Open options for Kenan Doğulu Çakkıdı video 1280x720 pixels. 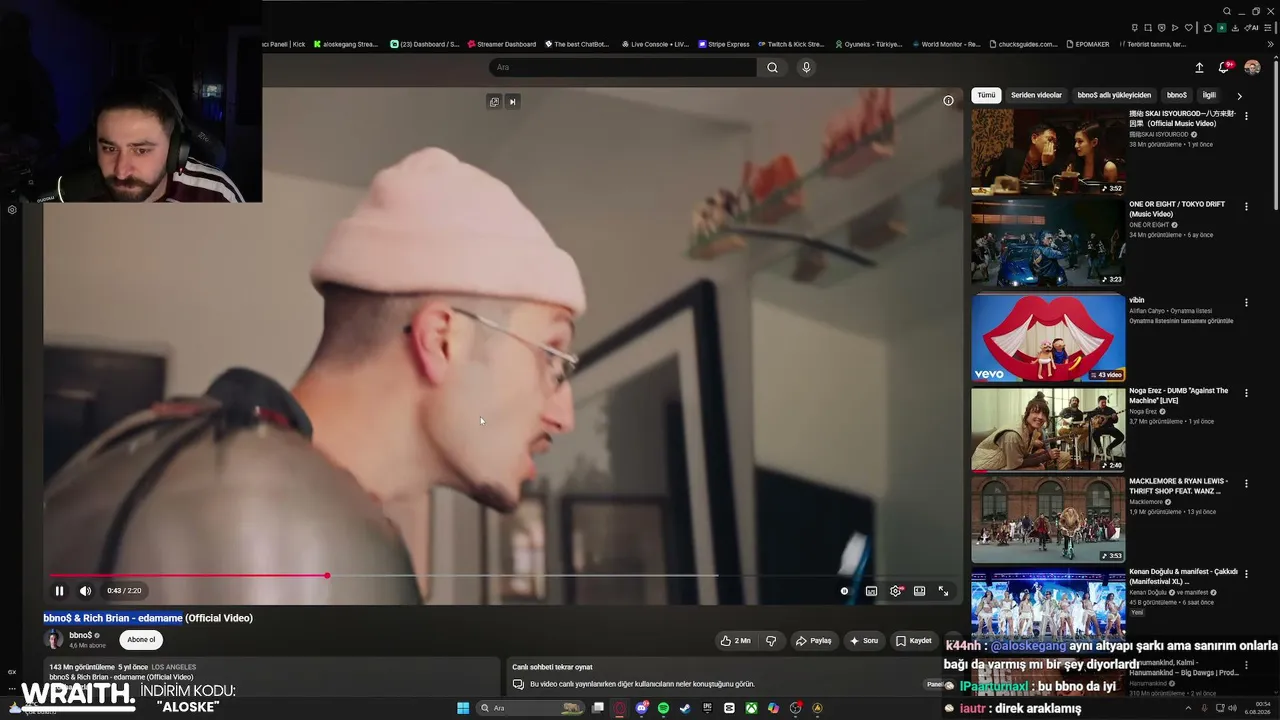click(x=1246, y=576)
